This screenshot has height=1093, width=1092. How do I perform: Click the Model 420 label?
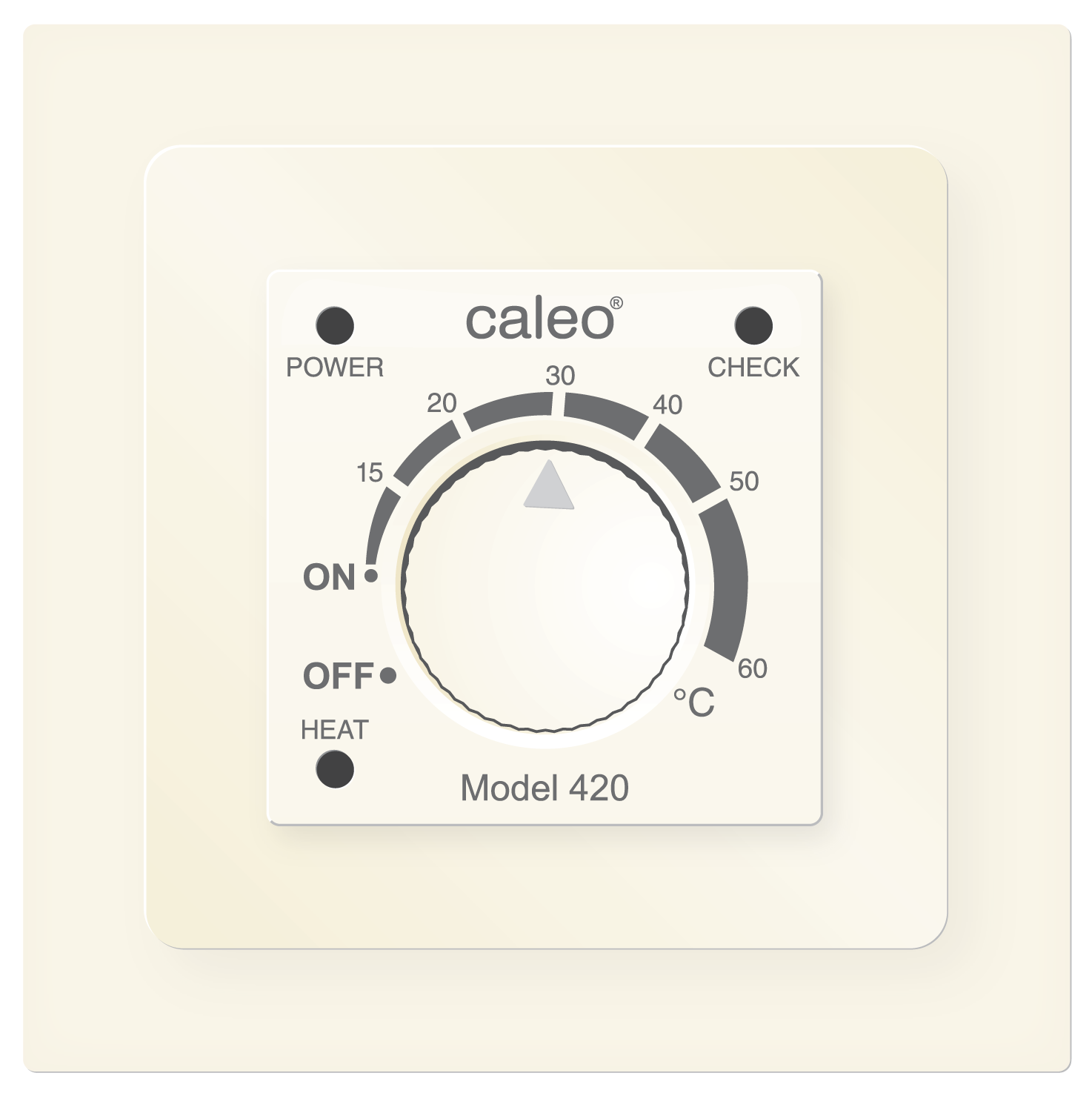pyautogui.click(x=545, y=788)
